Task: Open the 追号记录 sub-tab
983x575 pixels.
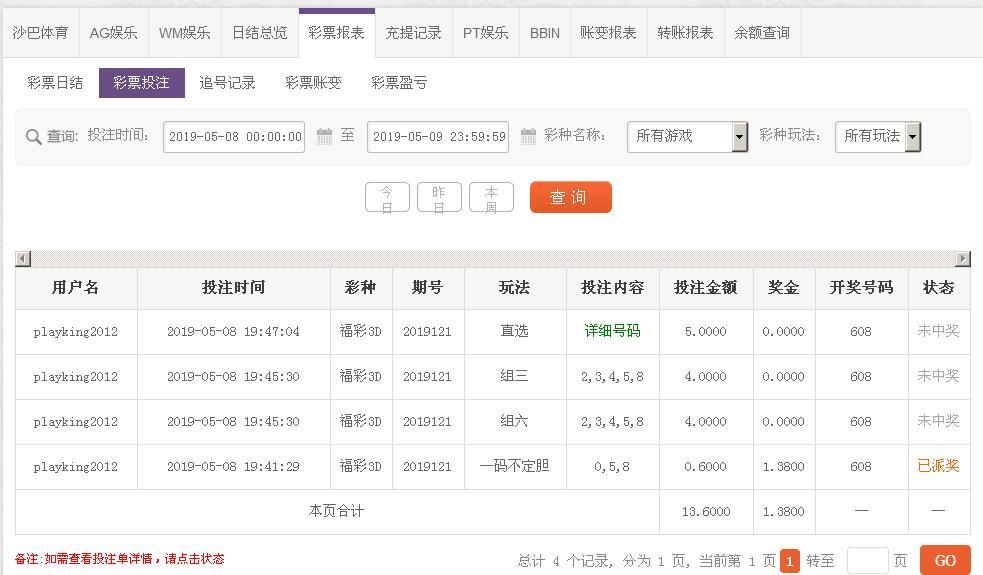Action: 227,83
